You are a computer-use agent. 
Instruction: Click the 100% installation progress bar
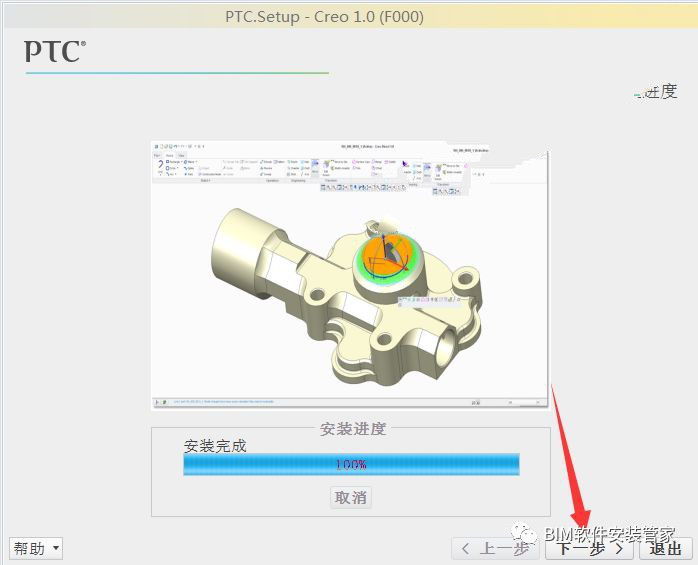click(x=351, y=464)
